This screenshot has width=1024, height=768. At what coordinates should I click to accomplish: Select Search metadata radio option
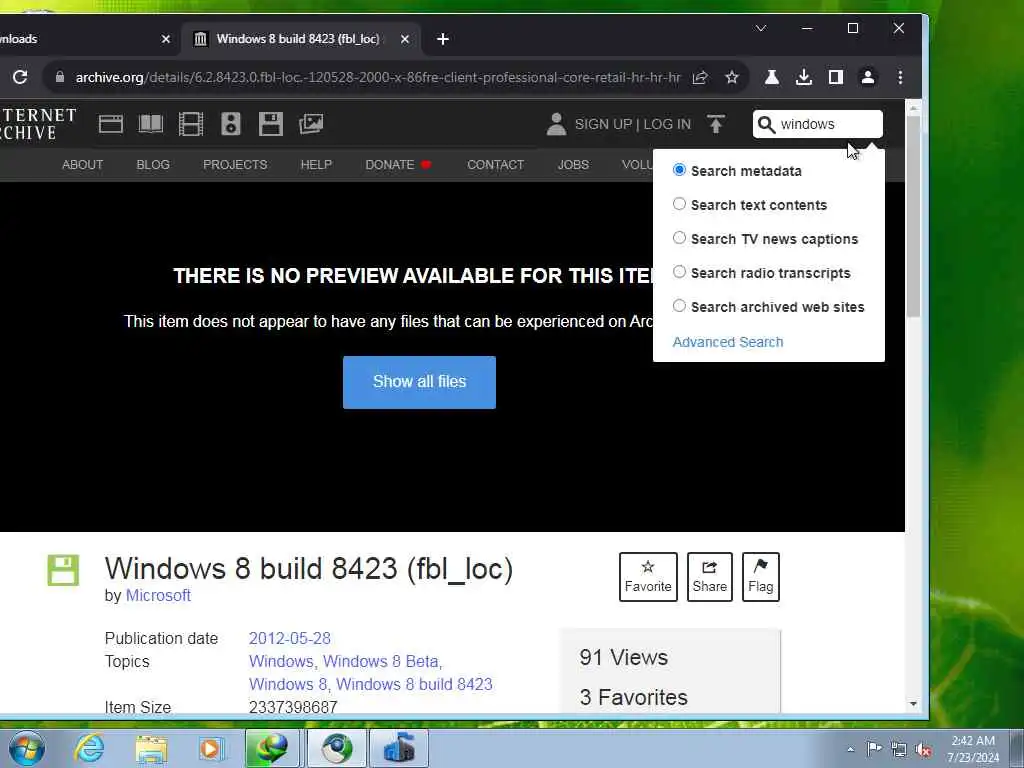(x=679, y=170)
